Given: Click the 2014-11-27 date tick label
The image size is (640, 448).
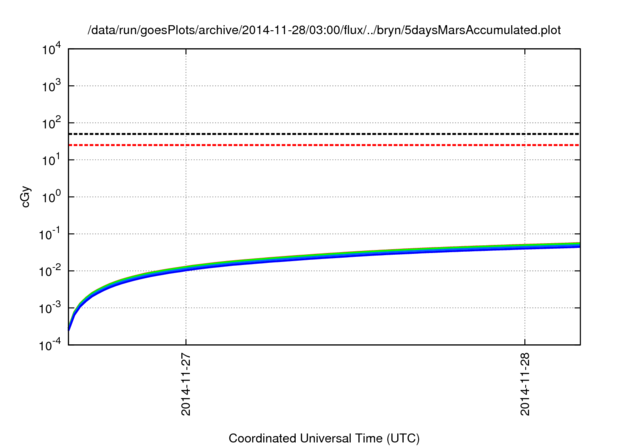Looking at the screenshot, I should pyautogui.click(x=186, y=384).
